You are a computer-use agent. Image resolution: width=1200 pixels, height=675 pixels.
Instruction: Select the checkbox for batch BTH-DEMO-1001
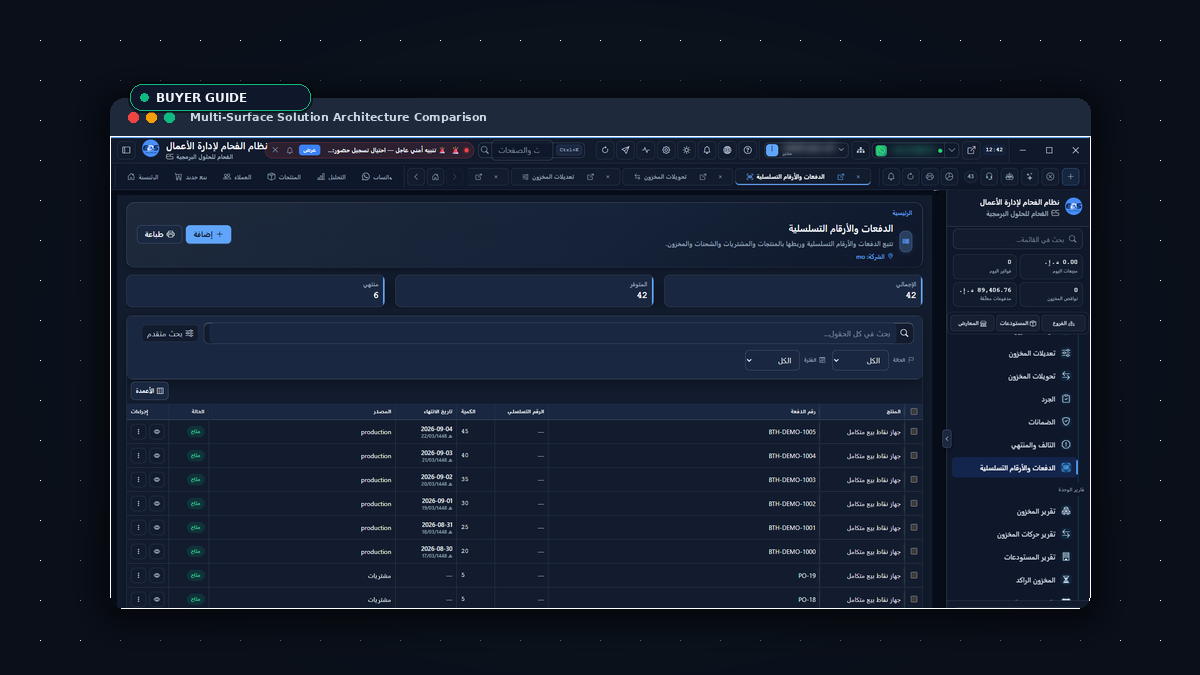[x=913, y=528]
